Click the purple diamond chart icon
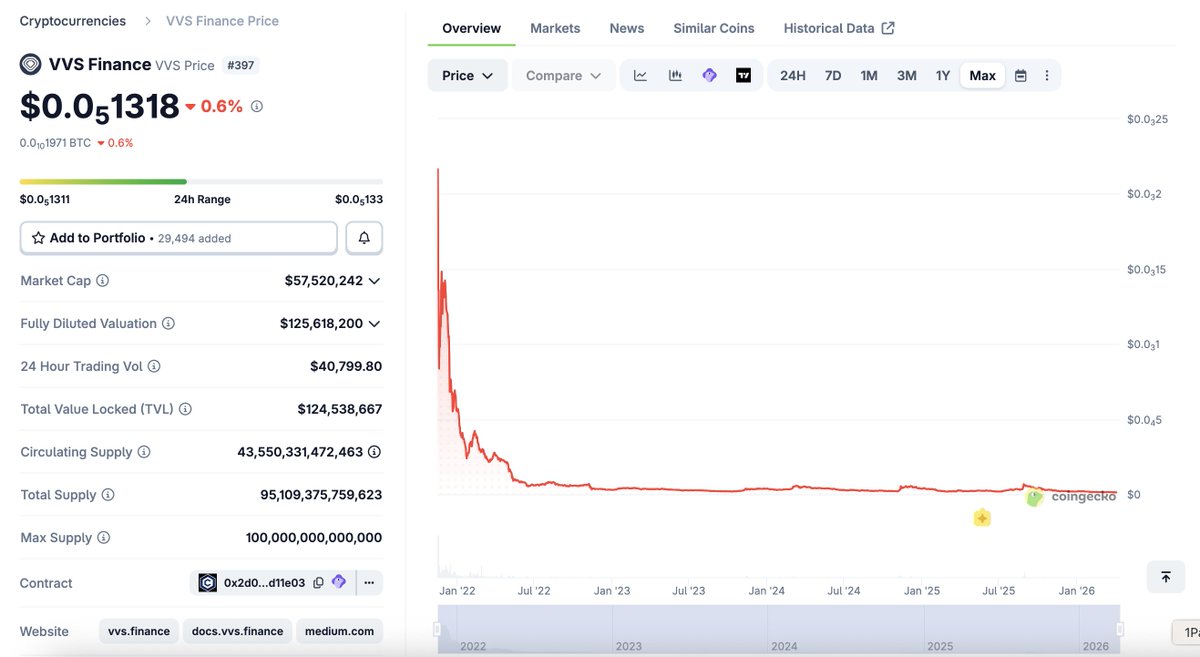 (709, 76)
